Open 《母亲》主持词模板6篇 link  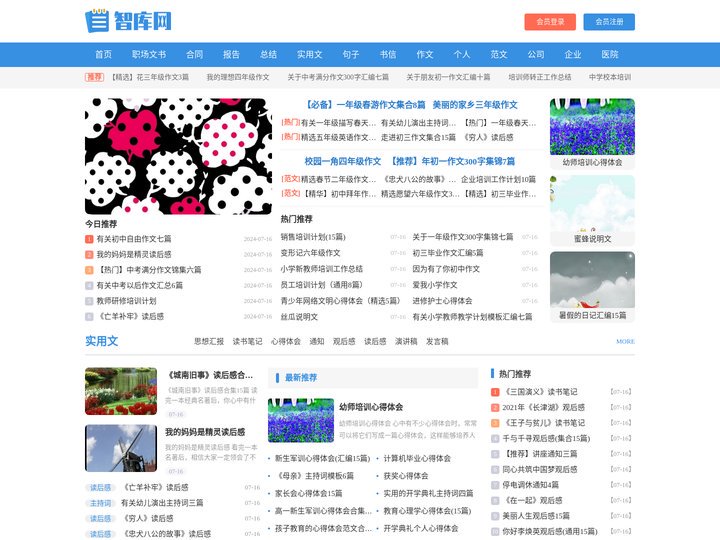click(314, 476)
